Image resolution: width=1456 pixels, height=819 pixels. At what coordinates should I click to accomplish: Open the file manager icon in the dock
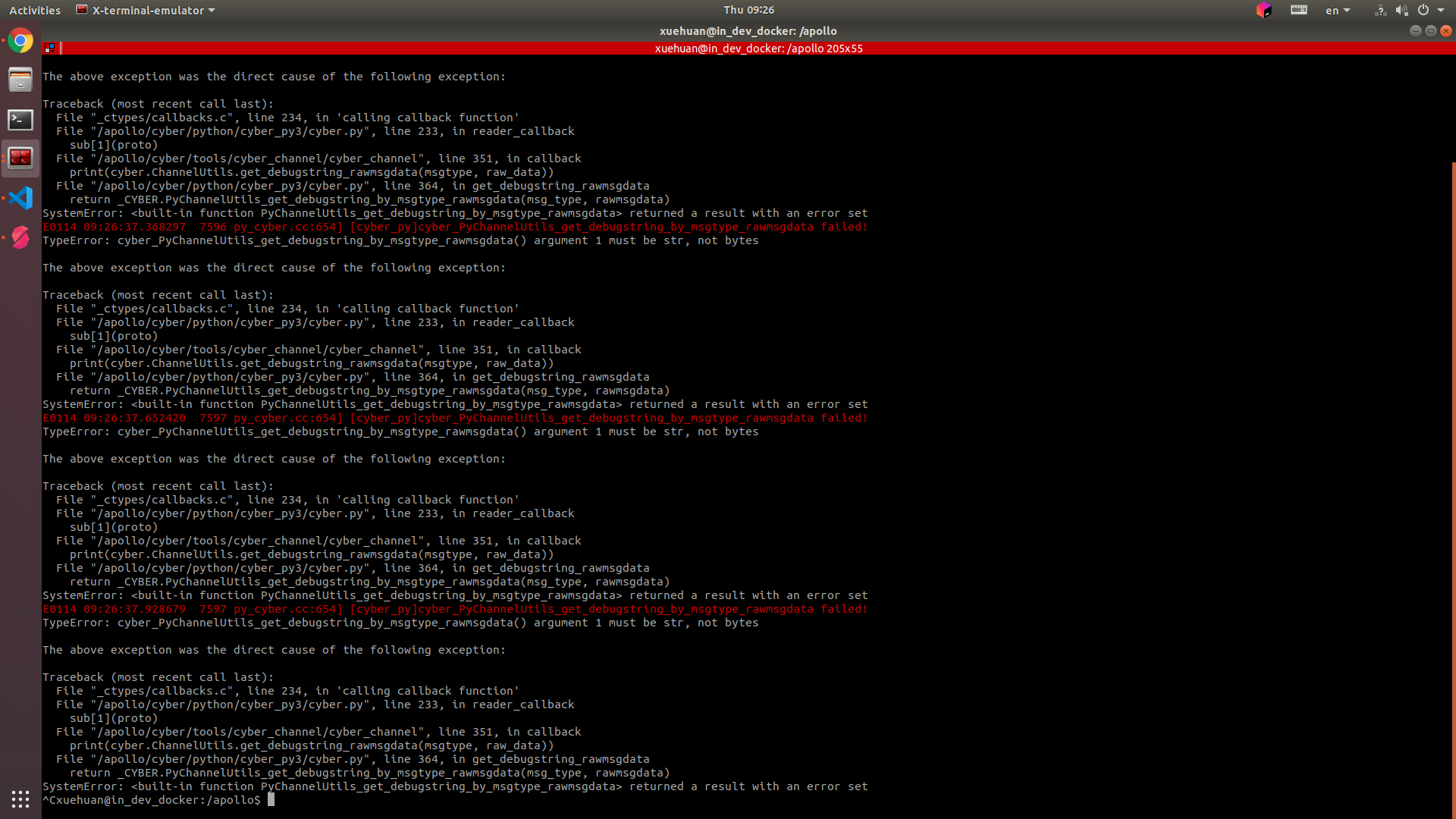20,80
